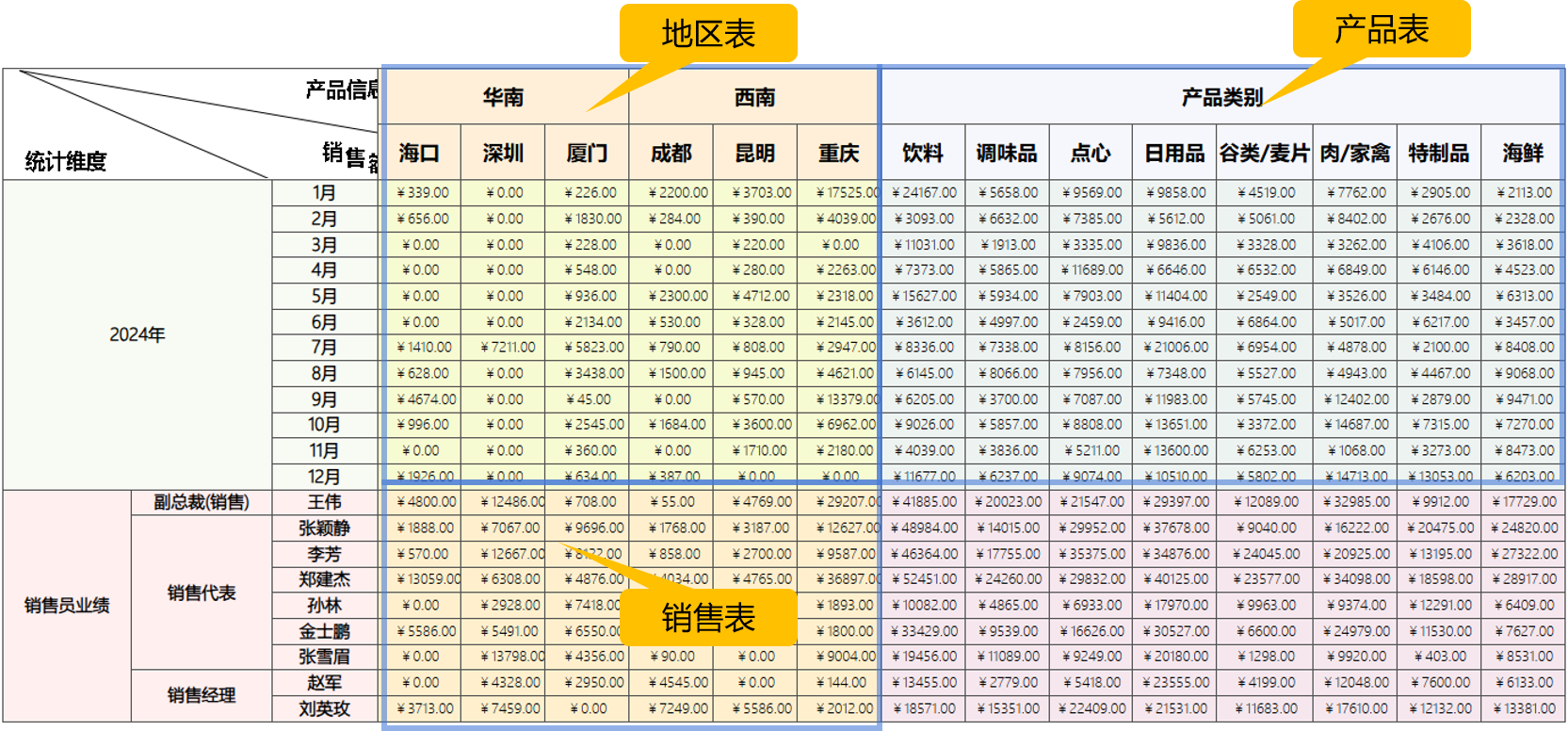Click the 销售员业绩 merged cell
The height and width of the screenshot is (731, 1568).
click(x=67, y=605)
